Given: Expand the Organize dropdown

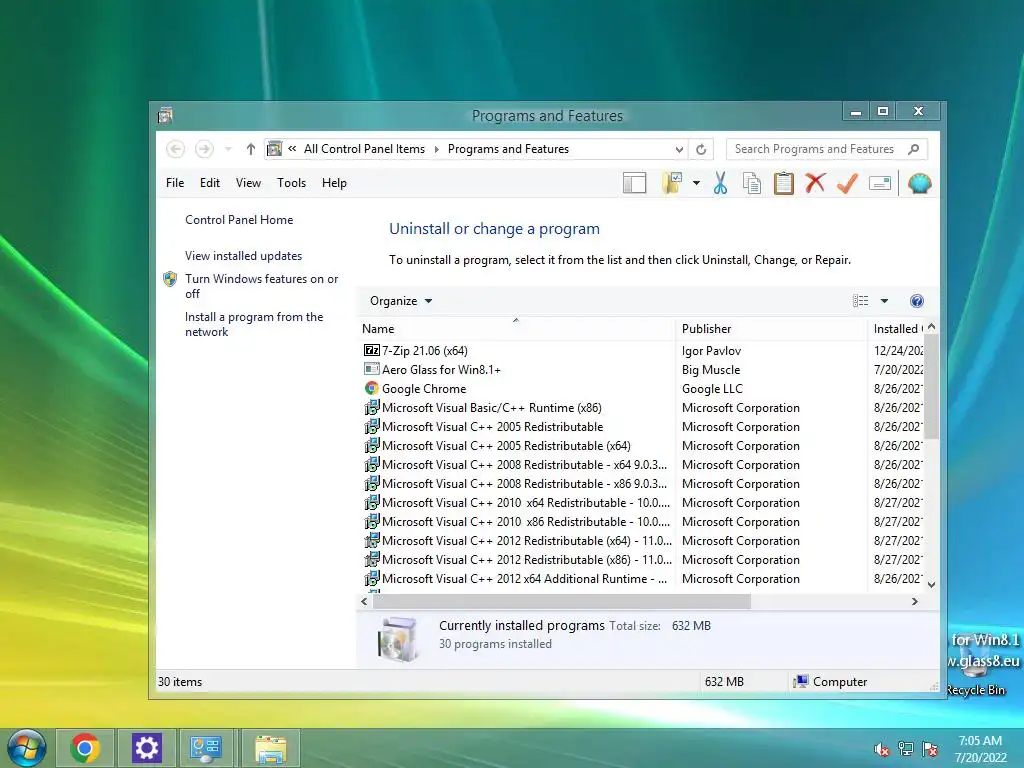Looking at the screenshot, I should point(401,301).
